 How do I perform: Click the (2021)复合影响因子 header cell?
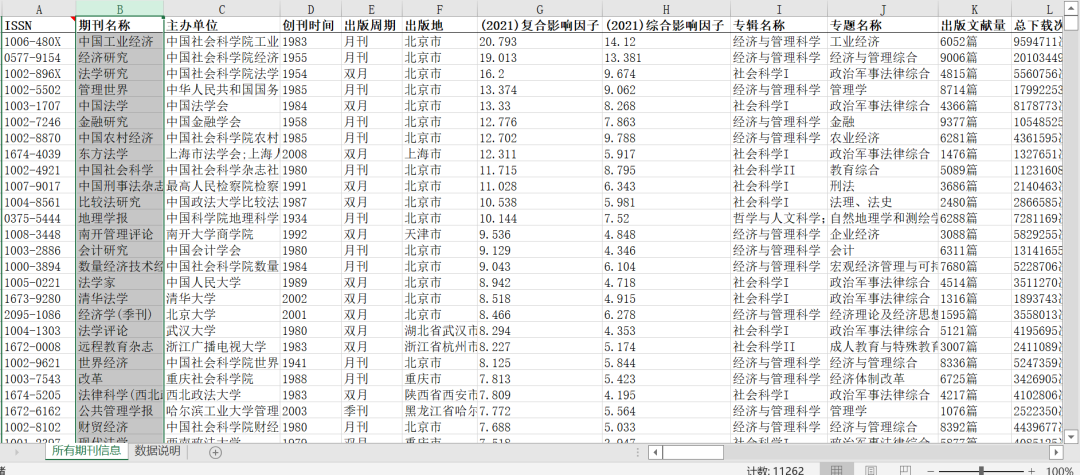[539, 25]
